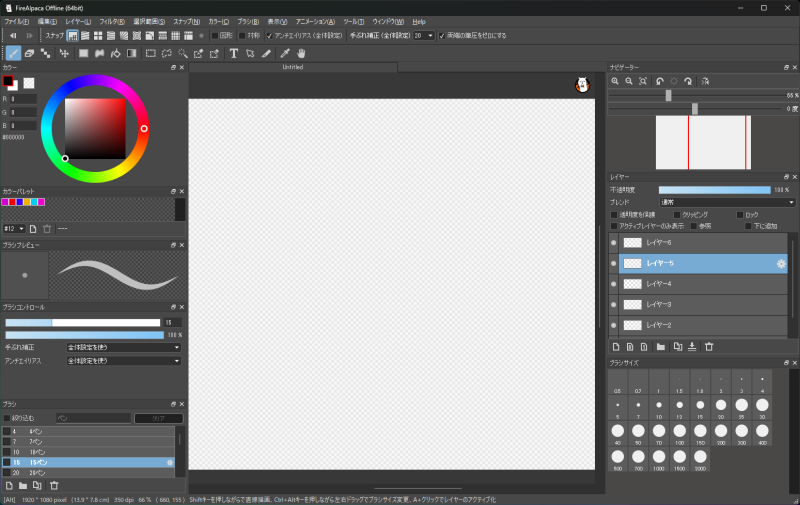Open the フィルタ menu
Viewport: 800px width, 505px height.
click(112, 22)
